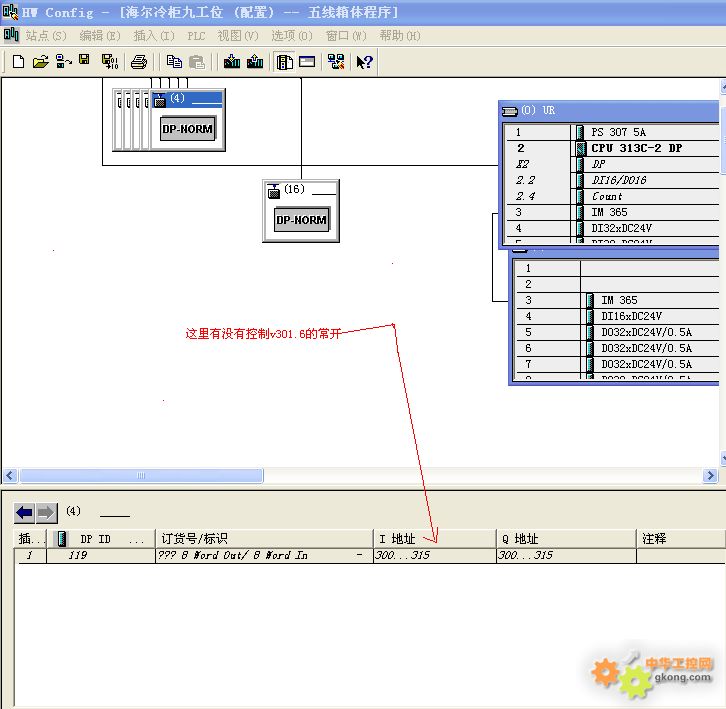Screen dimensions: 726x709
Task: Open the PLC menu
Action: (196, 36)
